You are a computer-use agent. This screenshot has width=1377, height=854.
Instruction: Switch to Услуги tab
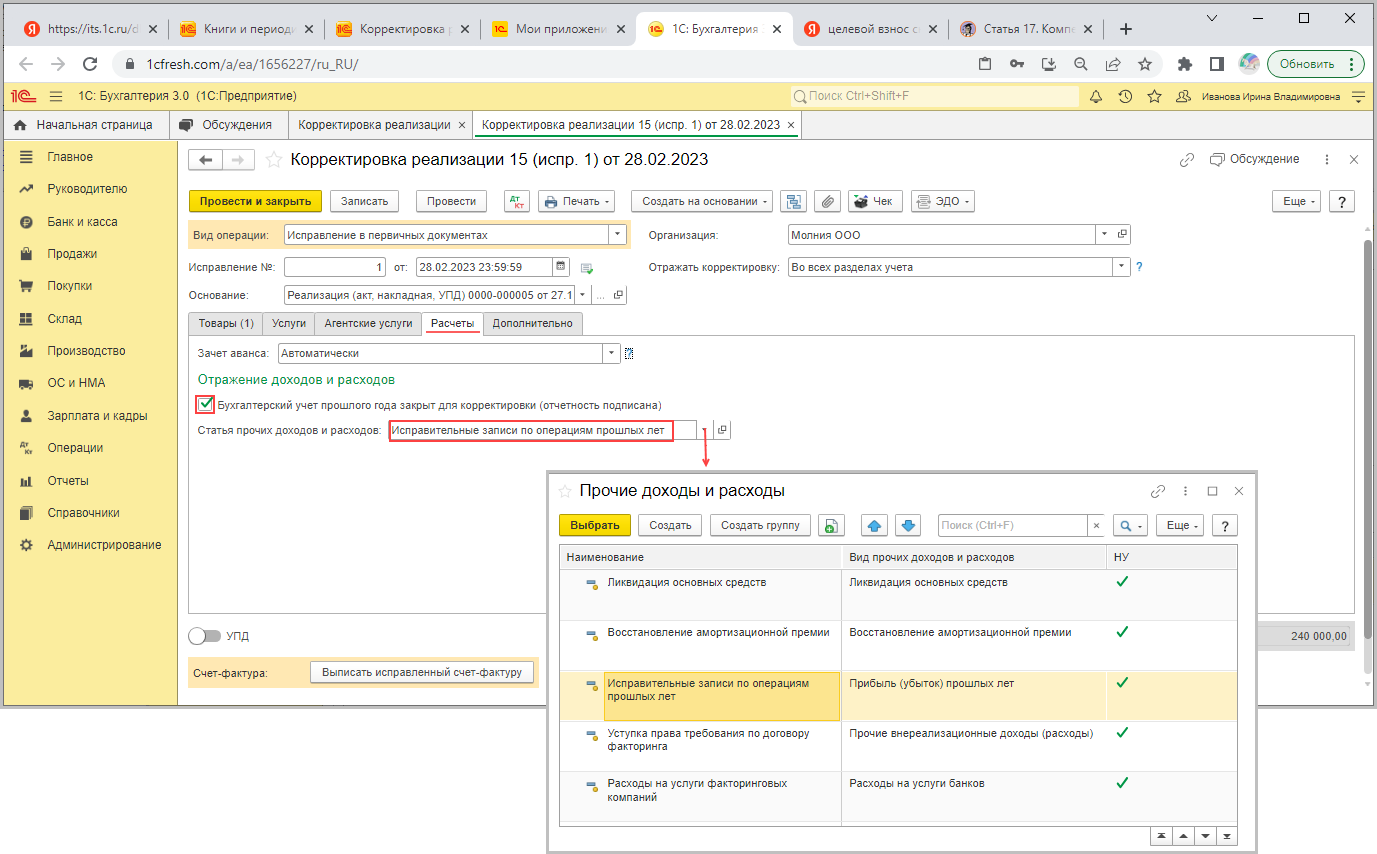coord(289,323)
